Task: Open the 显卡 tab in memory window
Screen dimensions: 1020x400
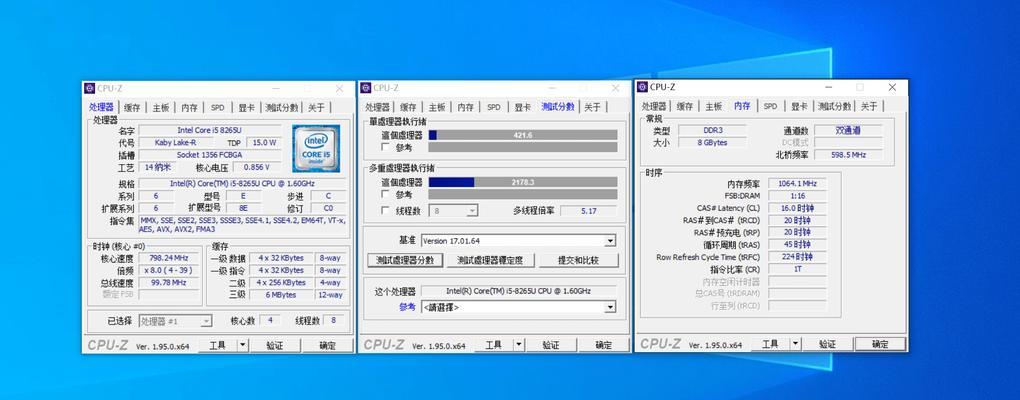Action: [x=799, y=107]
